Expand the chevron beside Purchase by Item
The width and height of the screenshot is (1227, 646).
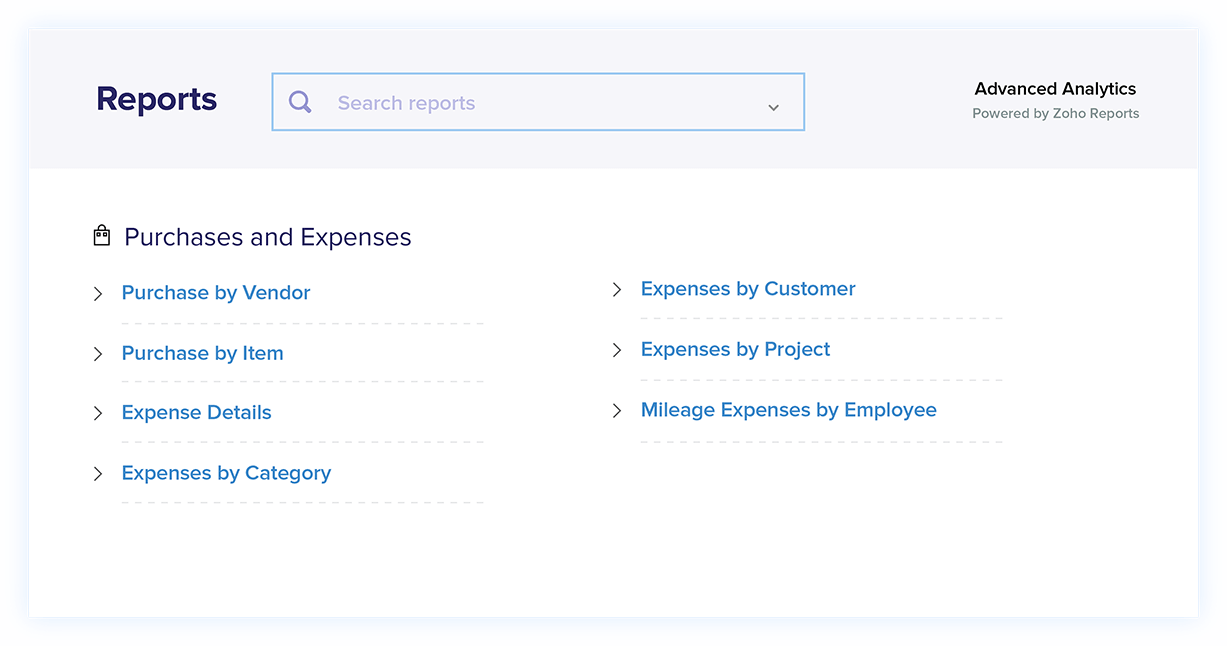98,354
